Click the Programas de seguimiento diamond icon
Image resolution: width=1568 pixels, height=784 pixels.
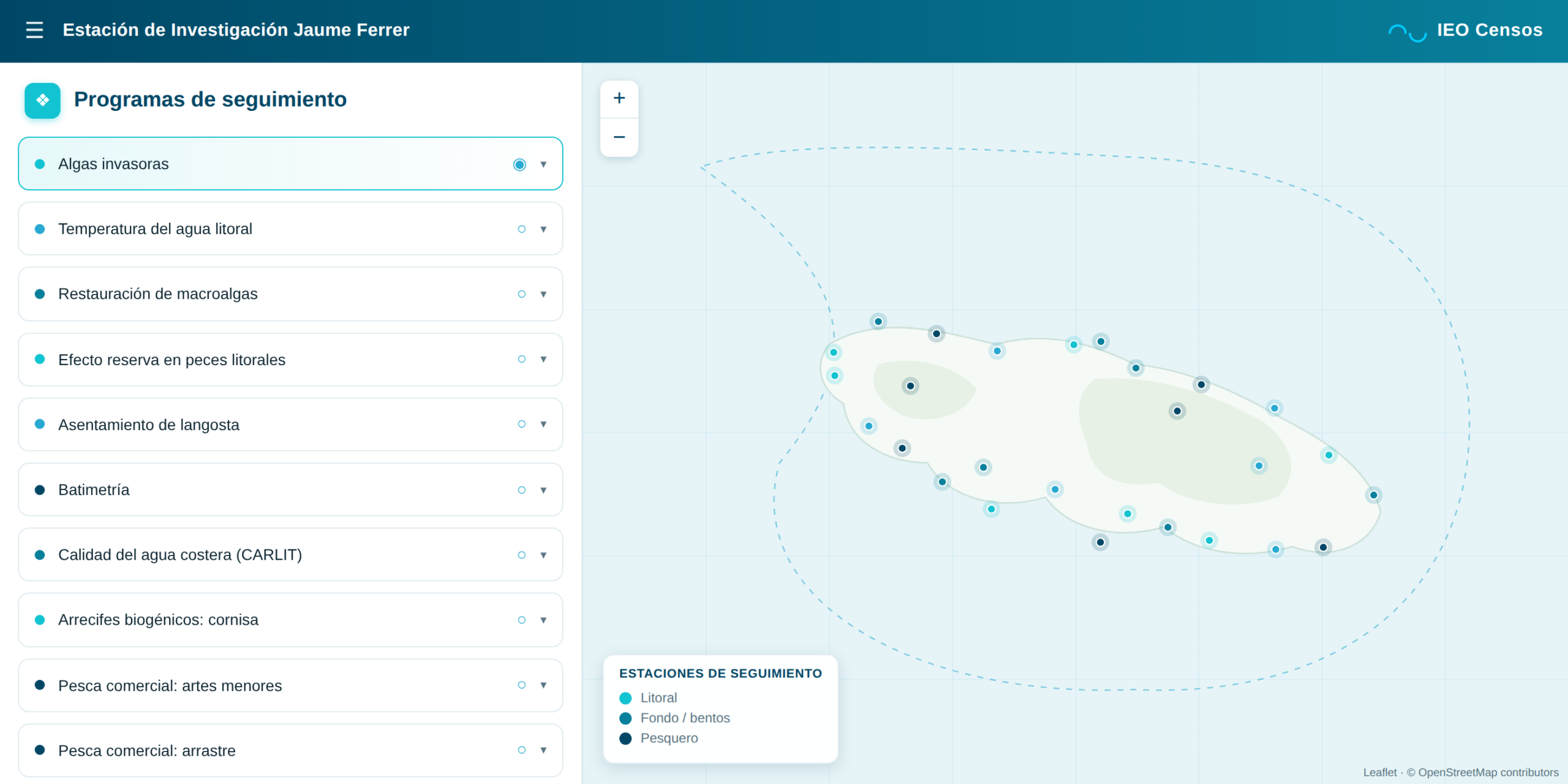click(42, 100)
